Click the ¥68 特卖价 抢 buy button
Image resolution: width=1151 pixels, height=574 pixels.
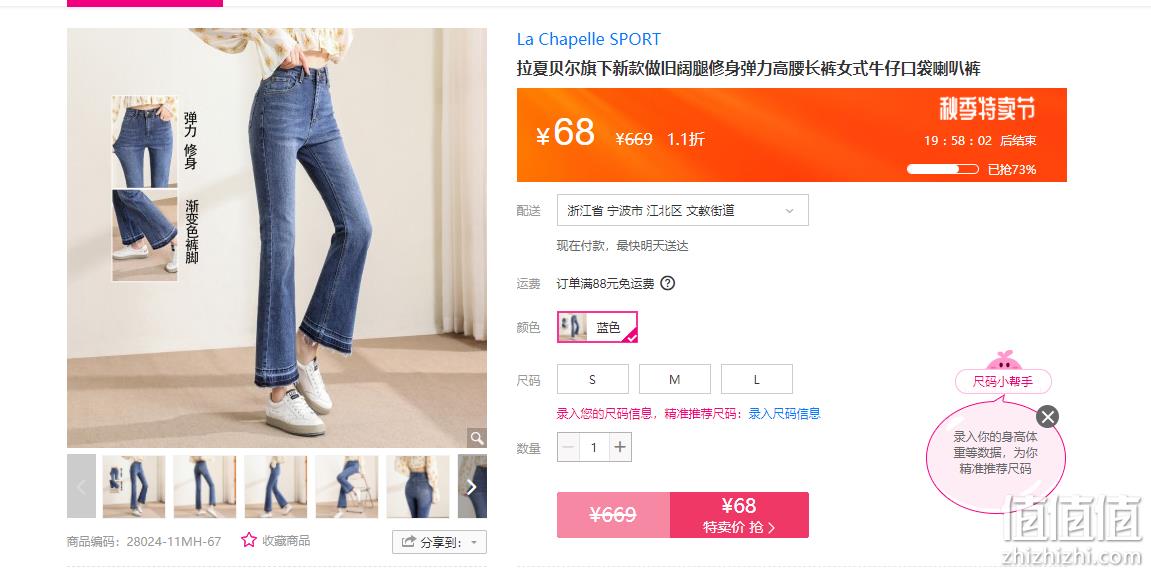(739, 515)
